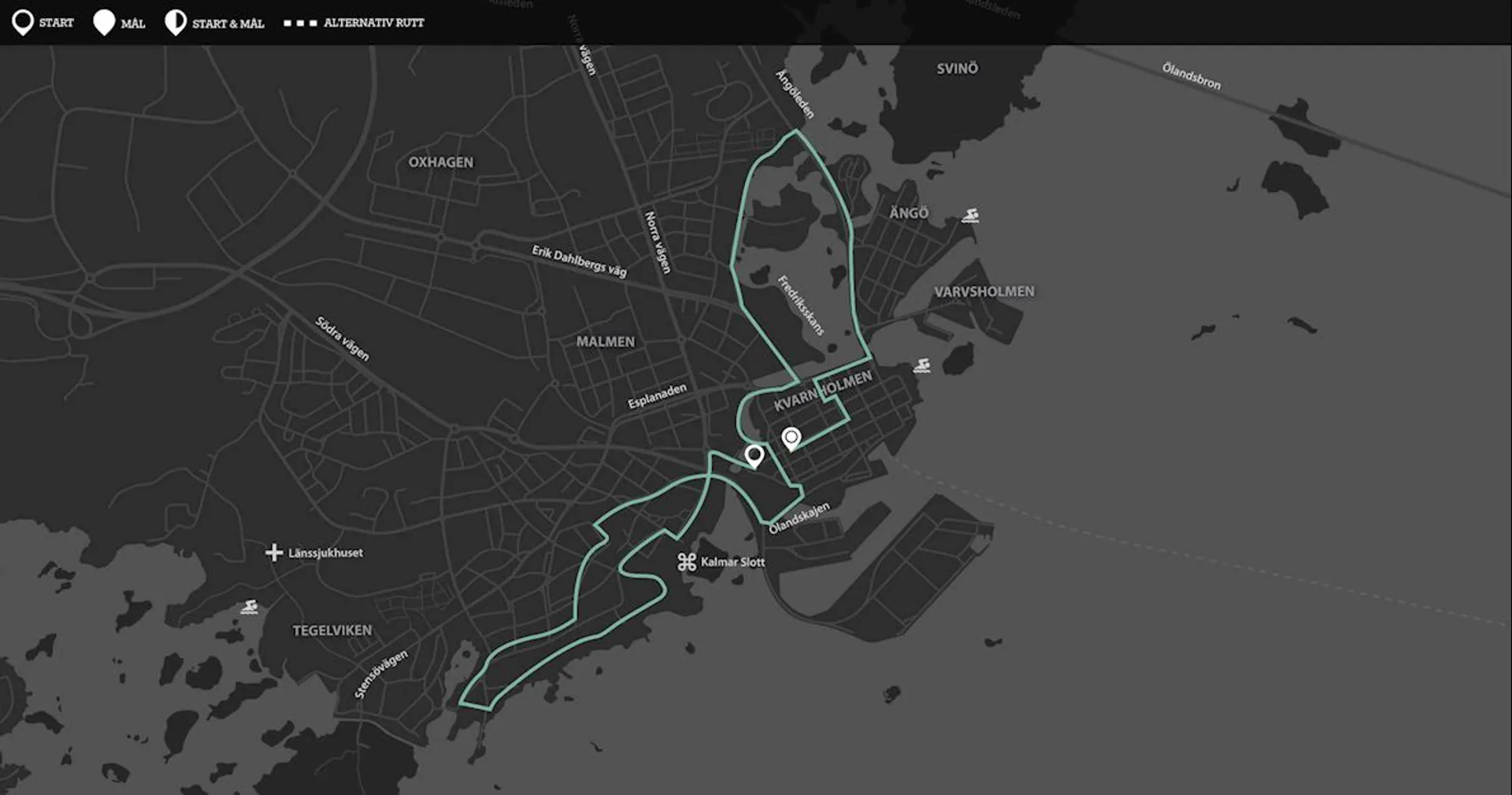Screen dimensions: 1512x795
Task: Click the landmark symbol beside Kalmar Slott
Action: (687, 562)
